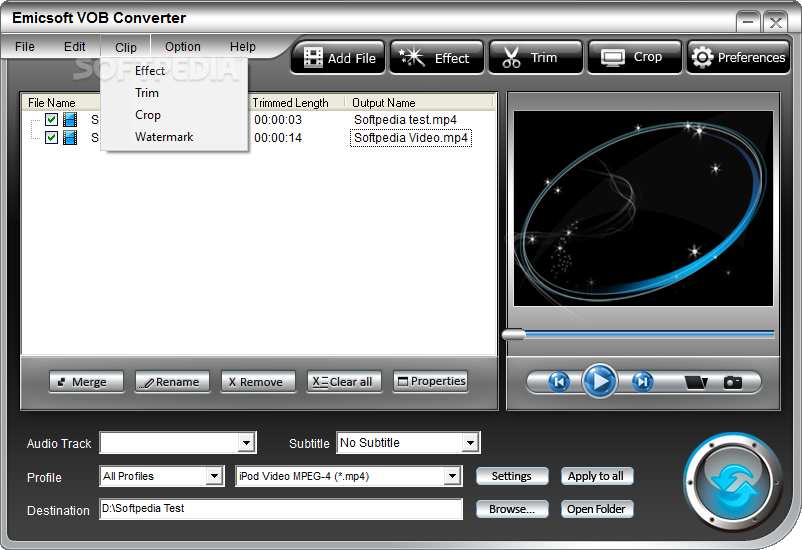The width and height of the screenshot is (802, 550).
Task: Click the Destination path field
Action: click(281, 509)
